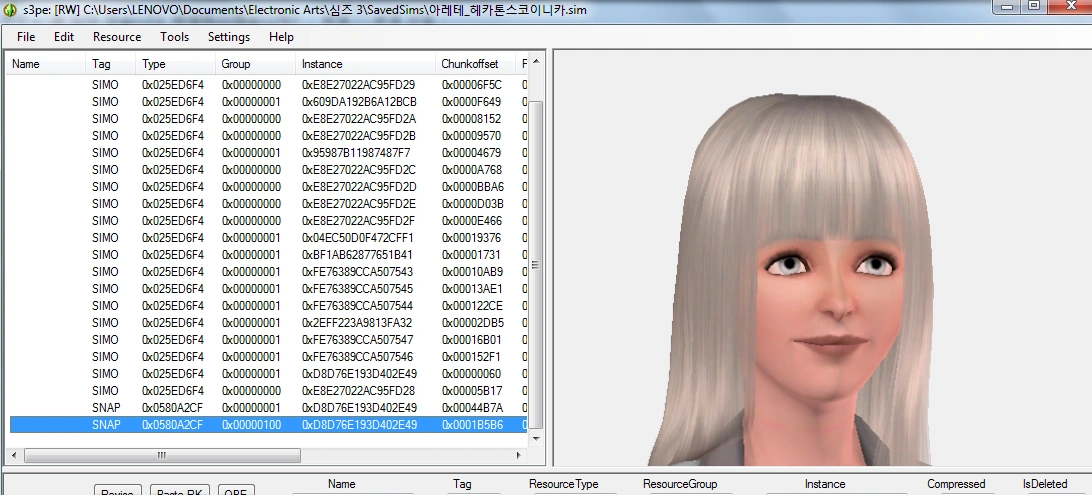Click the resource list's scroll down arrow
This screenshot has width=1092, height=495.
pyautogui.click(x=536, y=439)
